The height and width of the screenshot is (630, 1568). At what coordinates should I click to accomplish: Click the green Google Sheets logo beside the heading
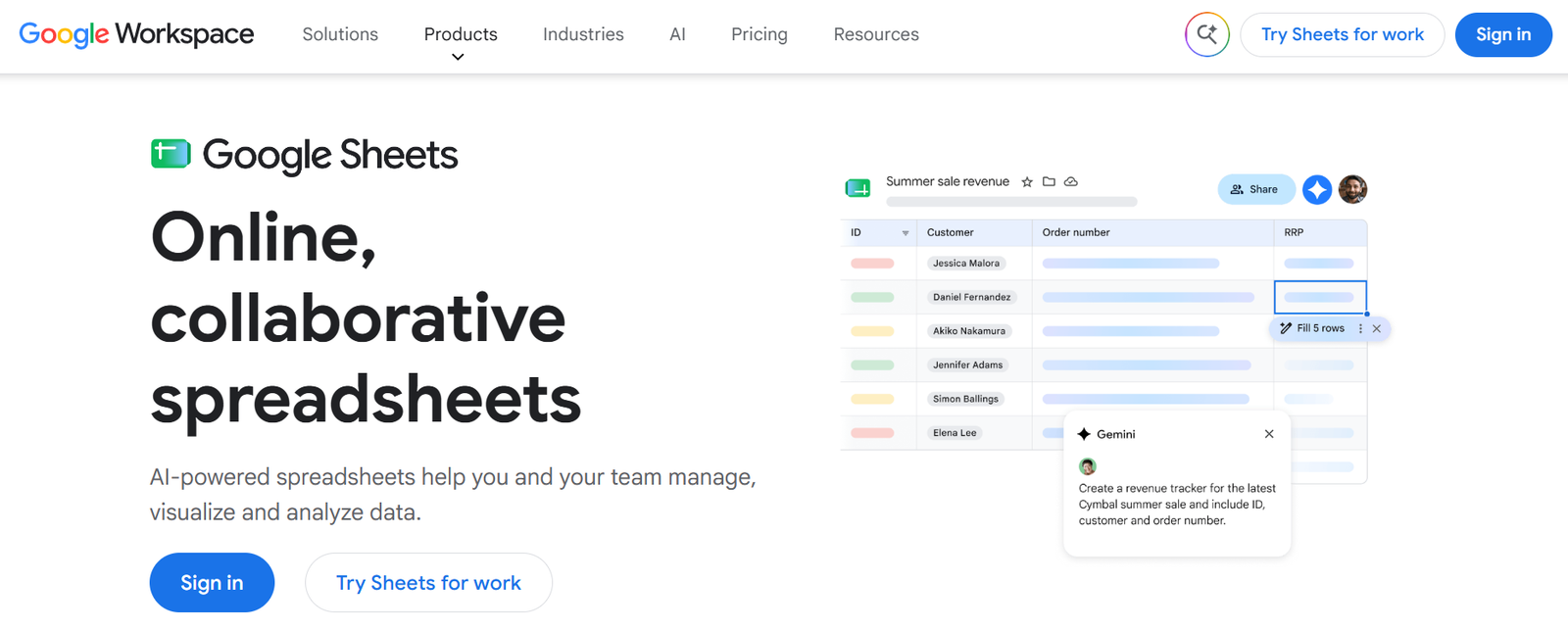point(171,154)
